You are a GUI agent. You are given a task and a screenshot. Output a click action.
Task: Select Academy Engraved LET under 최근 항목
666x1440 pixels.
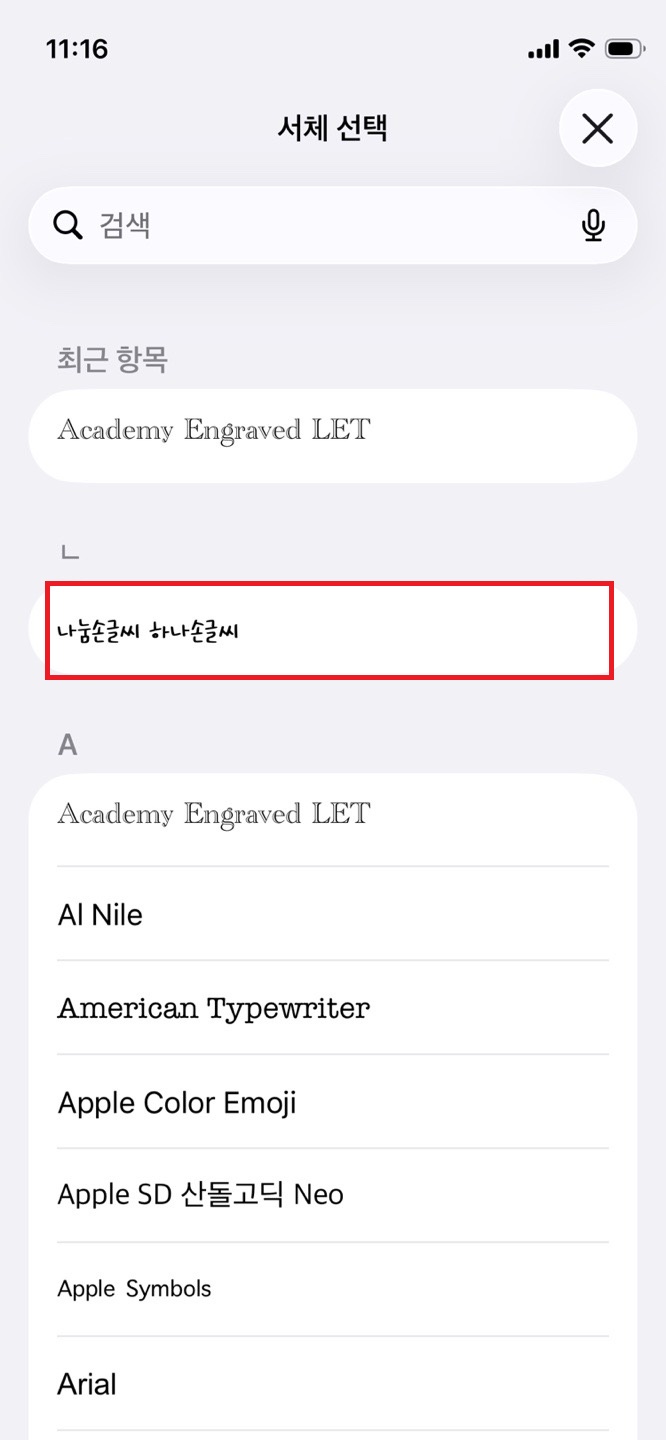[333, 436]
